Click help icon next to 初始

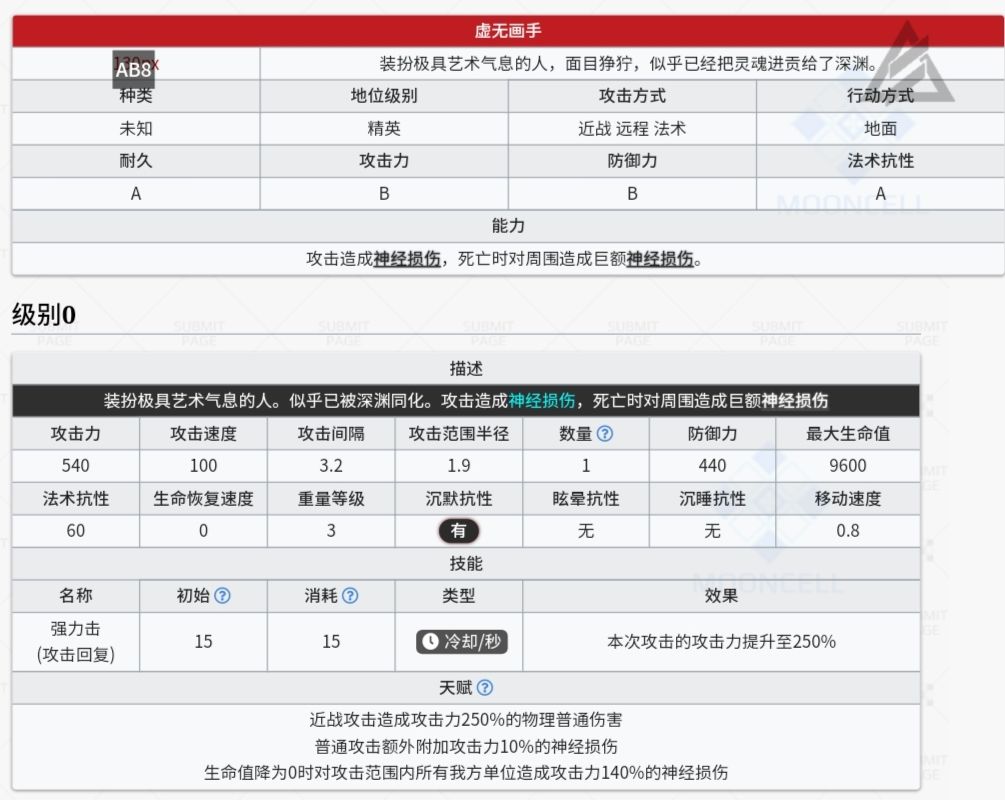pyautogui.click(x=222, y=596)
